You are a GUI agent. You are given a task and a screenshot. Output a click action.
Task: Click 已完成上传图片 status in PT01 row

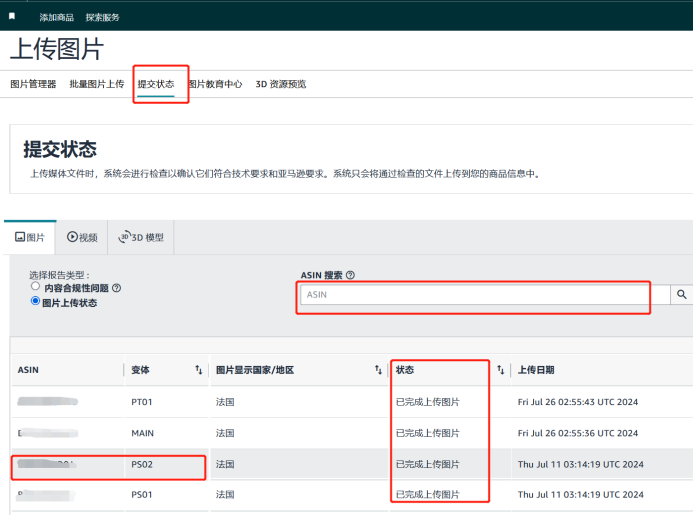click(428, 402)
